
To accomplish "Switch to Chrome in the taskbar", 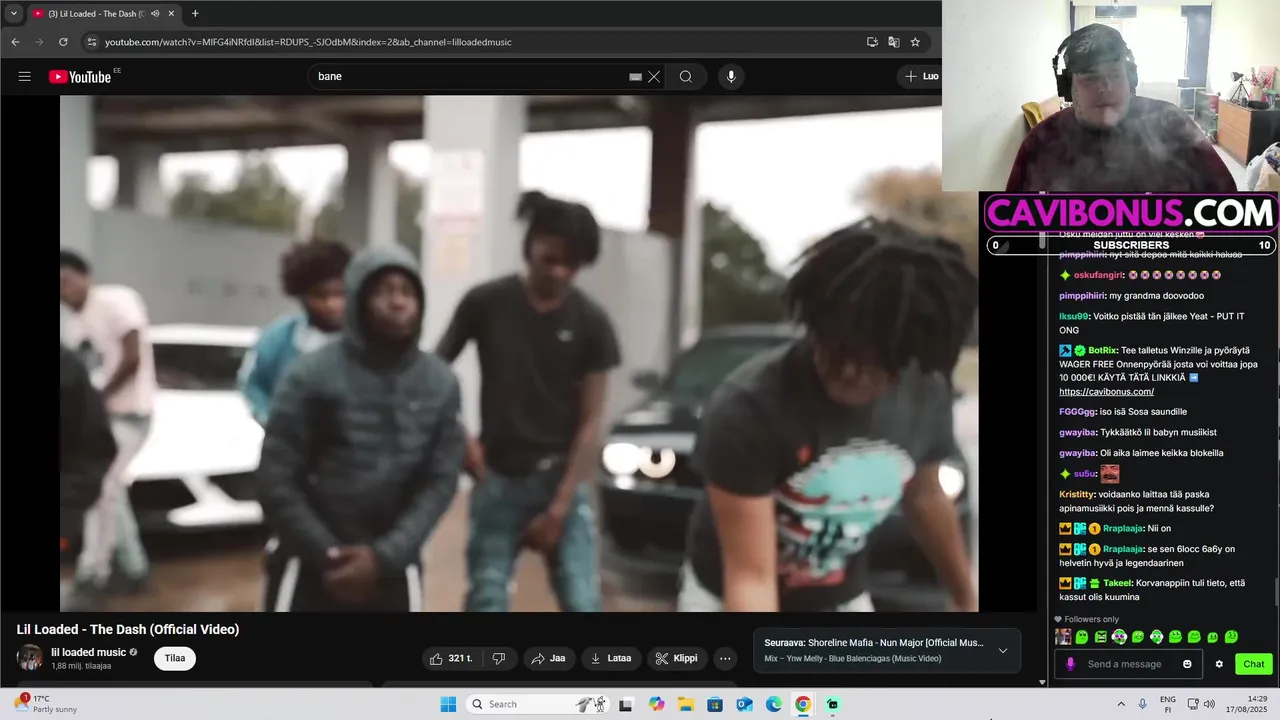I will [803, 704].
